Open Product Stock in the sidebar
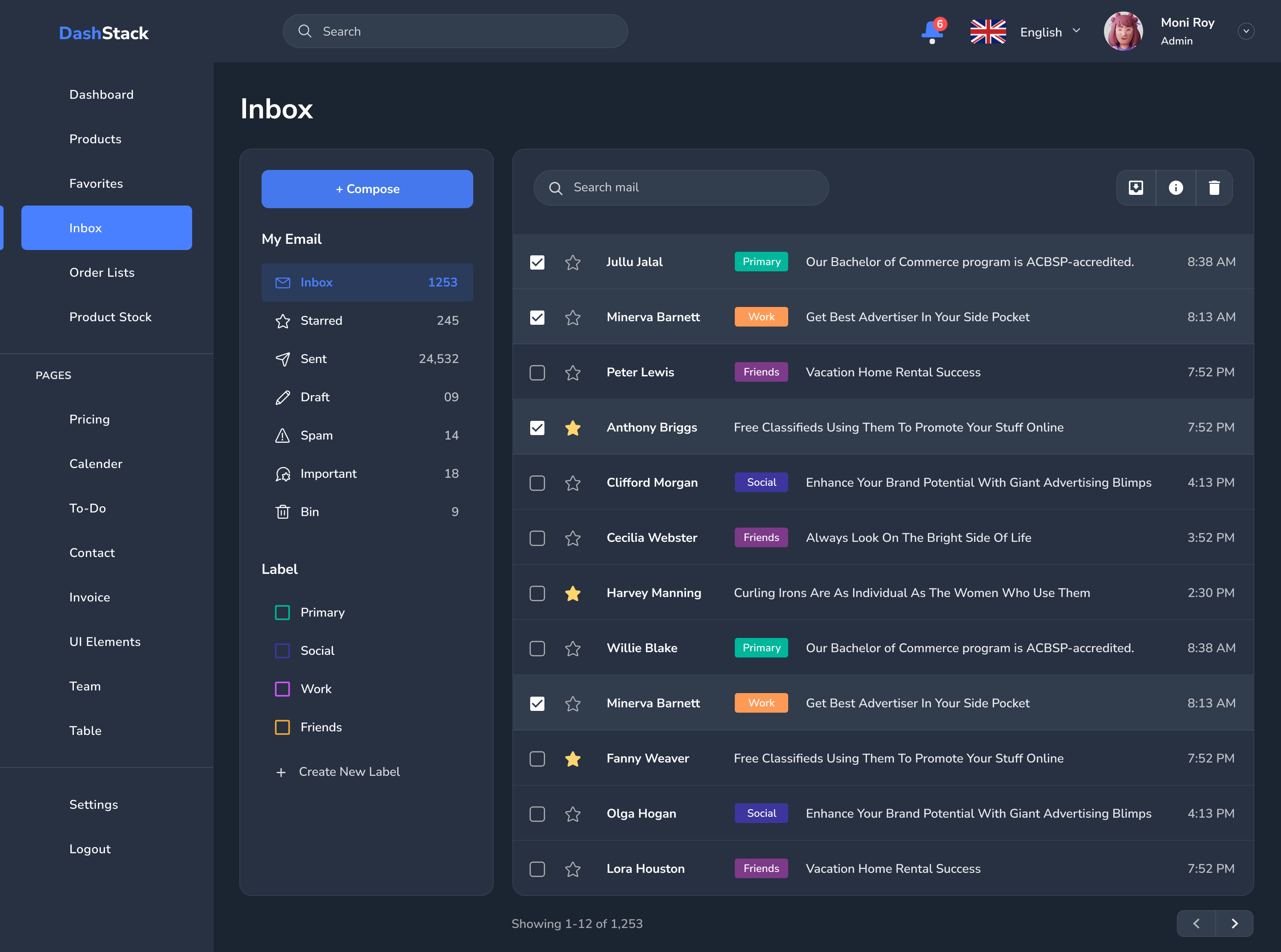The height and width of the screenshot is (952, 1281). click(x=111, y=317)
